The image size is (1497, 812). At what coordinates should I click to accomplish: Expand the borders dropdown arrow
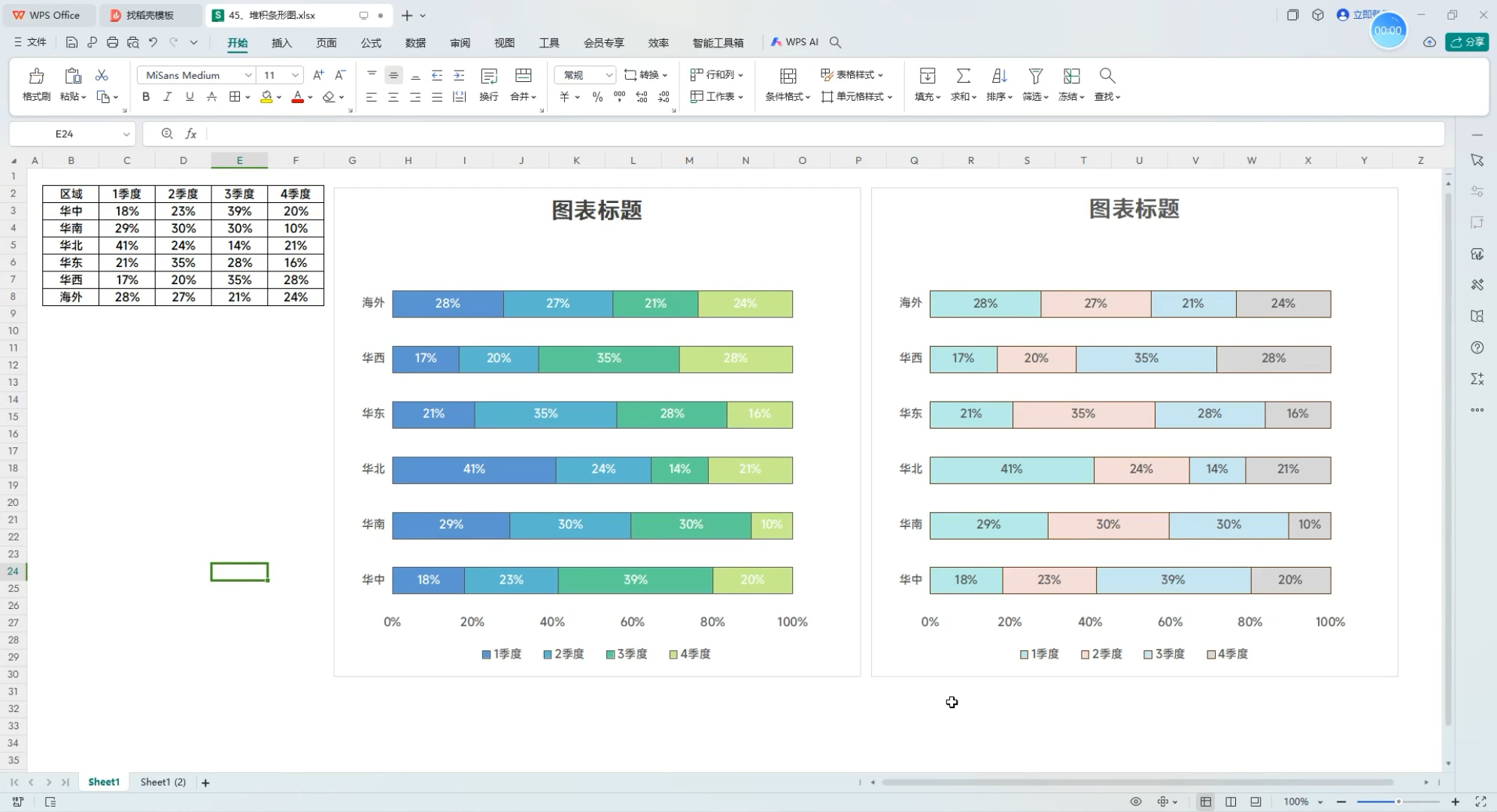pos(247,97)
